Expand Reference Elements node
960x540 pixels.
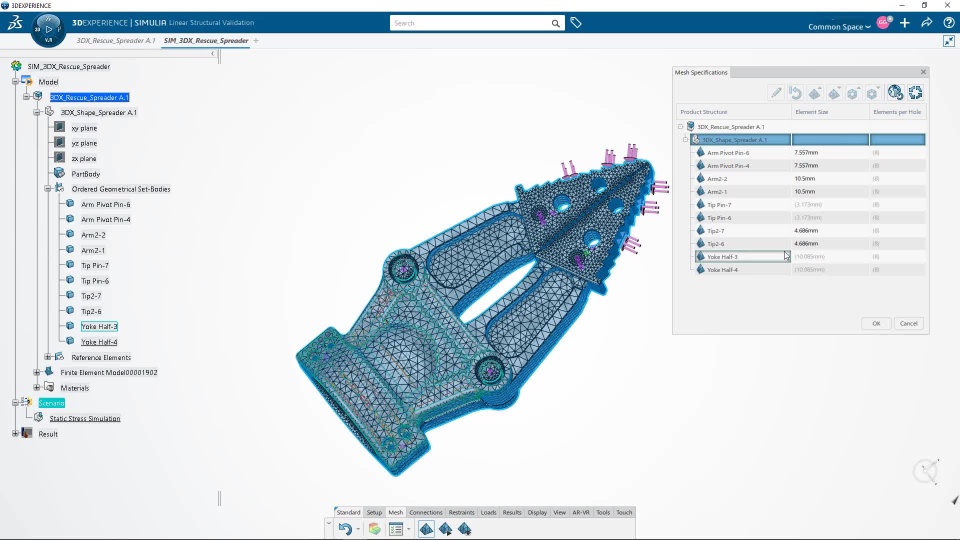pyautogui.click(x=48, y=357)
